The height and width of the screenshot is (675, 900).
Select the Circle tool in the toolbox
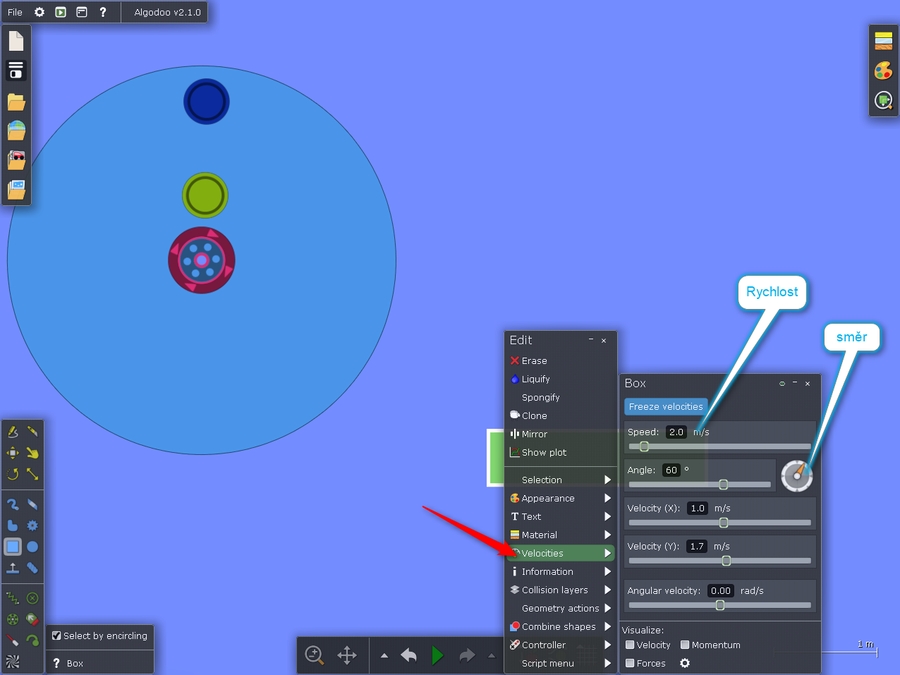tap(32, 547)
